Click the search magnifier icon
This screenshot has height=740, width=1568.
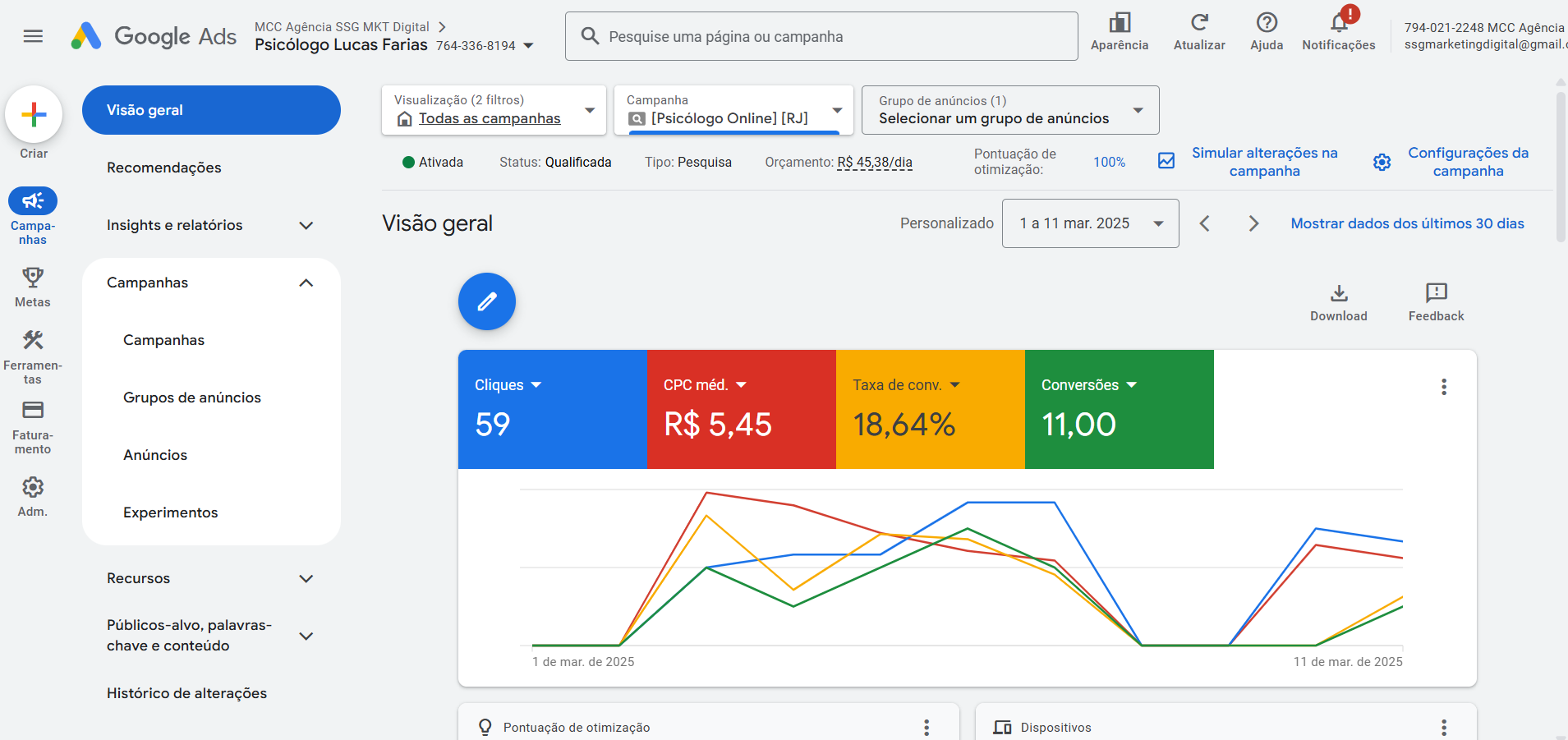590,36
